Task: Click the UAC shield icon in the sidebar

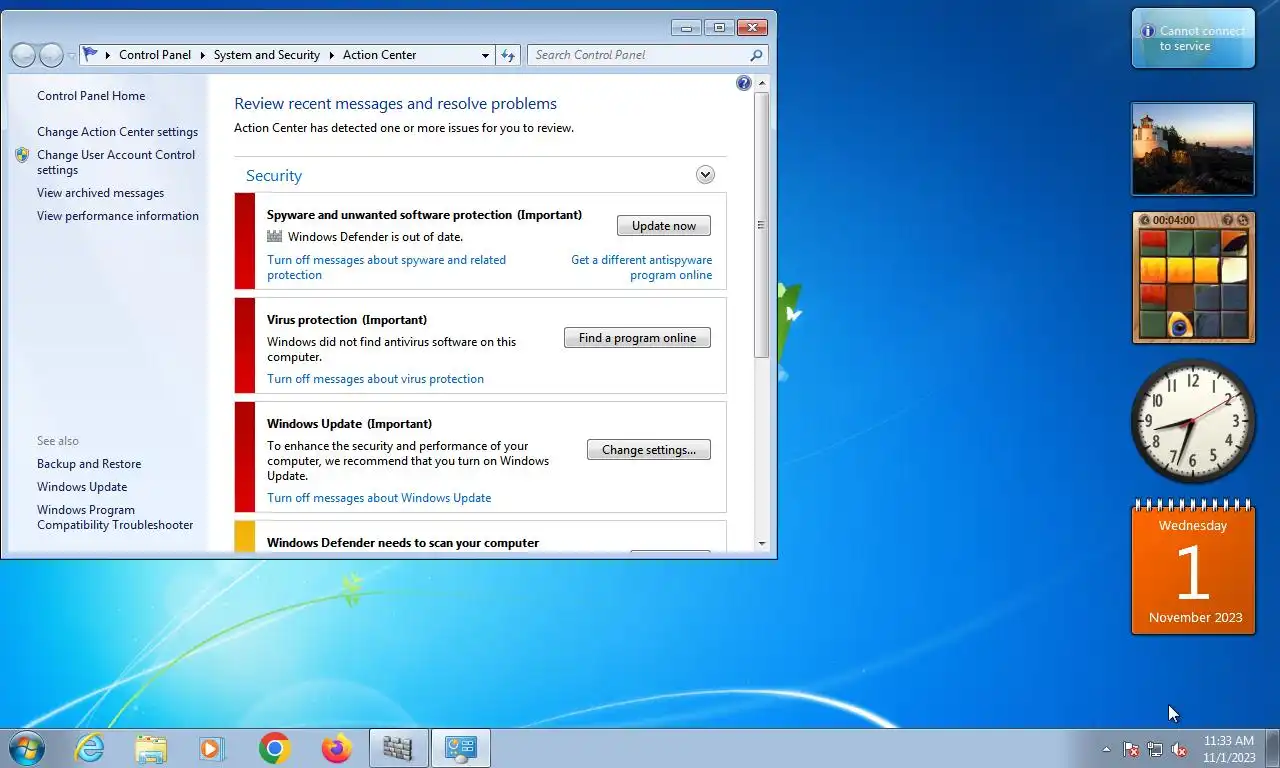Action: pos(22,155)
